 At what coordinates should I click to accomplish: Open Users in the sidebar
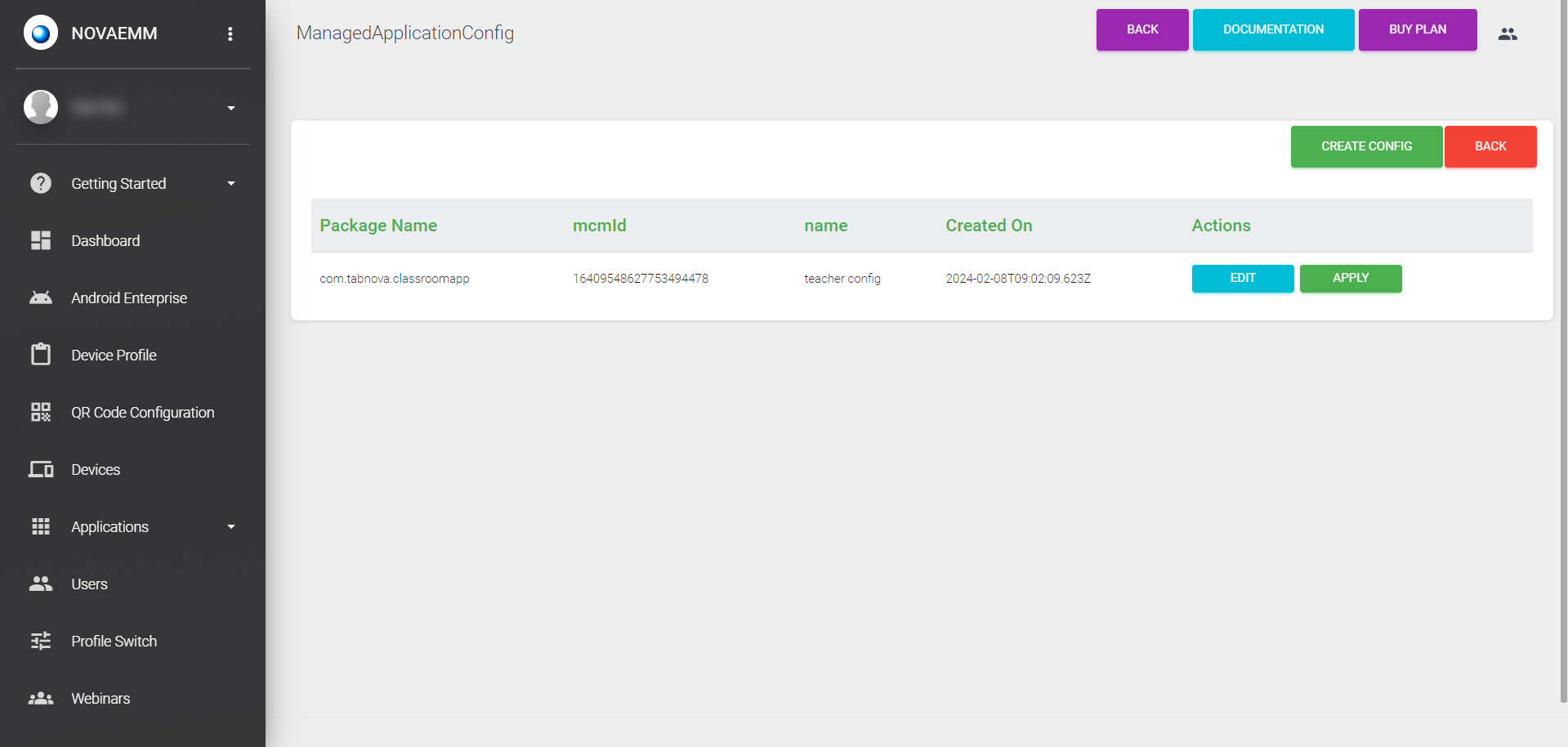click(89, 584)
